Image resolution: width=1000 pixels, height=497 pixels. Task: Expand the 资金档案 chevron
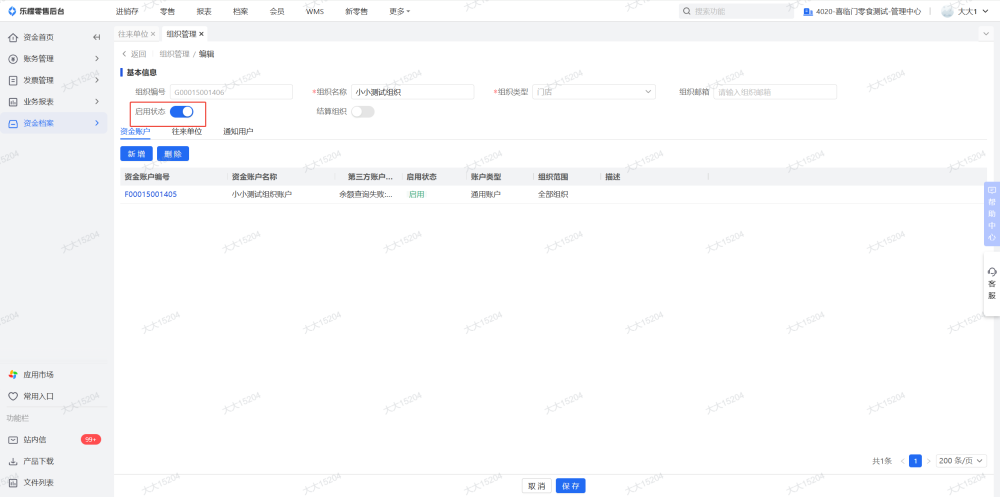[97, 123]
